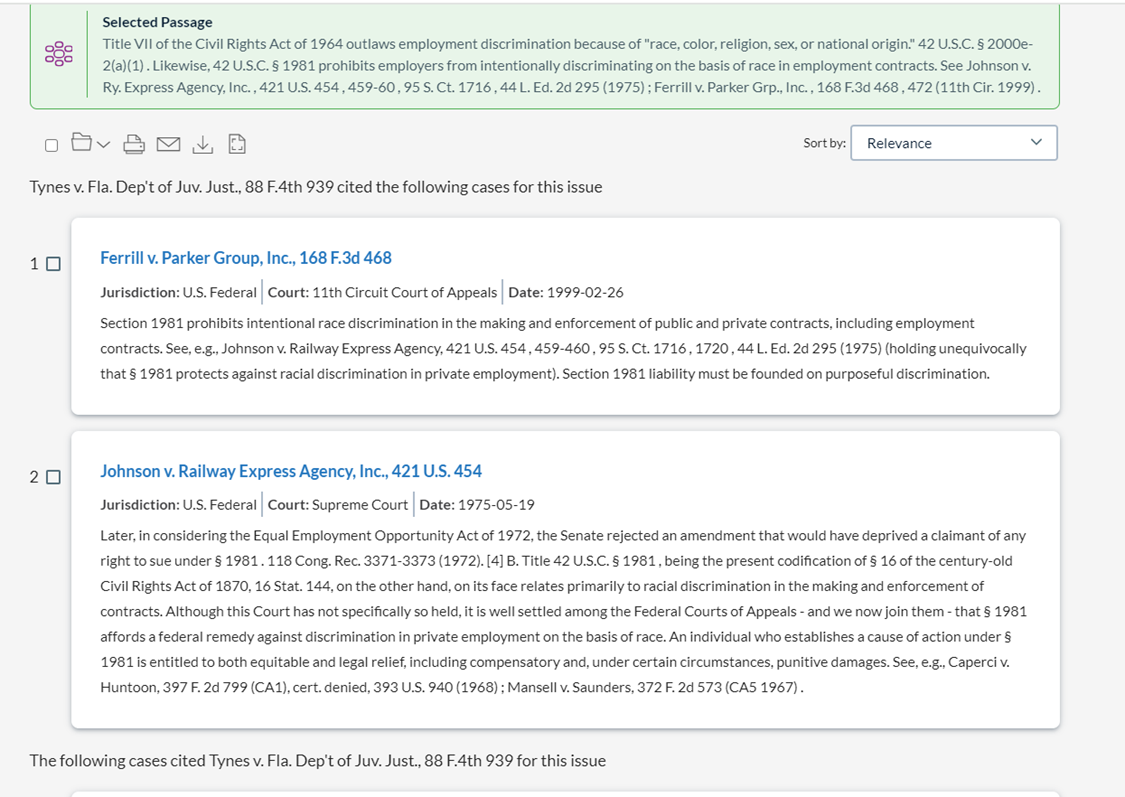Click the 'following cases cited Tynes' heading
The height and width of the screenshot is (797, 1125).
317,760
